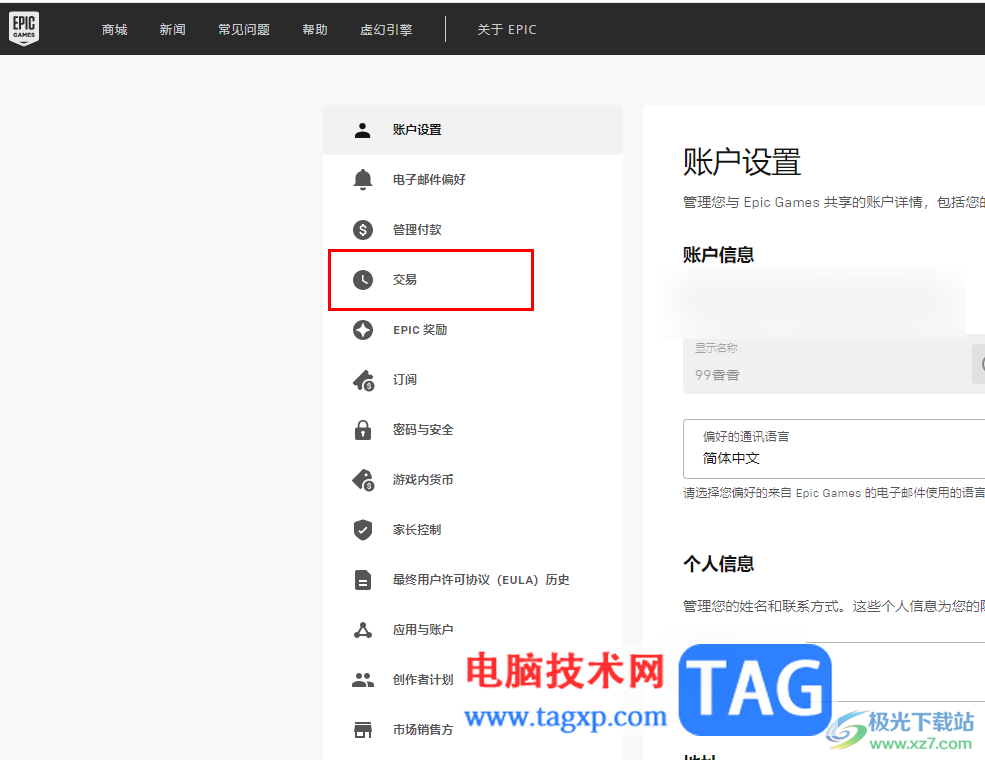The height and width of the screenshot is (760, 985).
Task: Go to the 订阅 section
Action: pos(473,380)
